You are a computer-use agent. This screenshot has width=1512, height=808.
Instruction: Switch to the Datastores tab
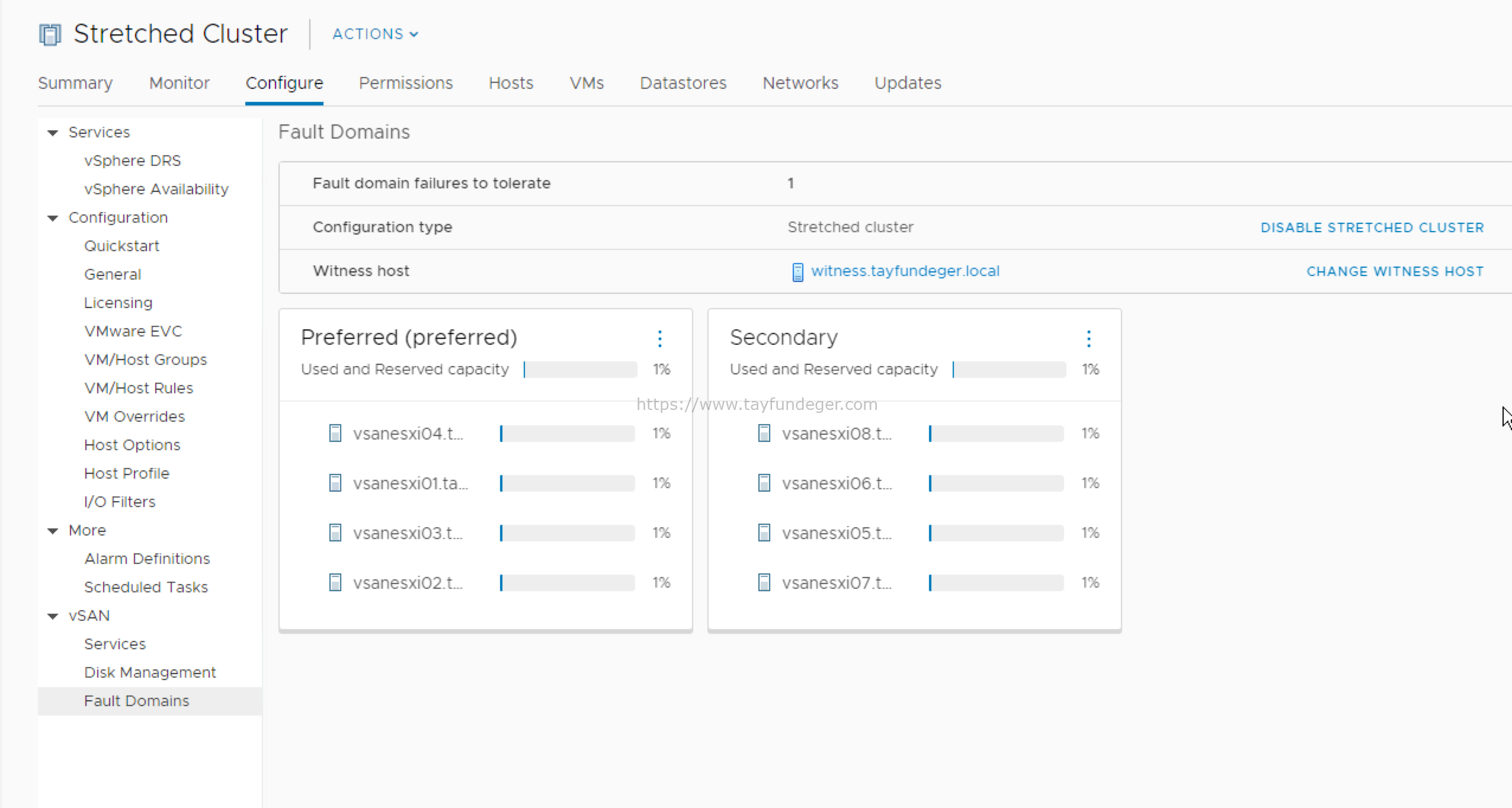[683, 83]
